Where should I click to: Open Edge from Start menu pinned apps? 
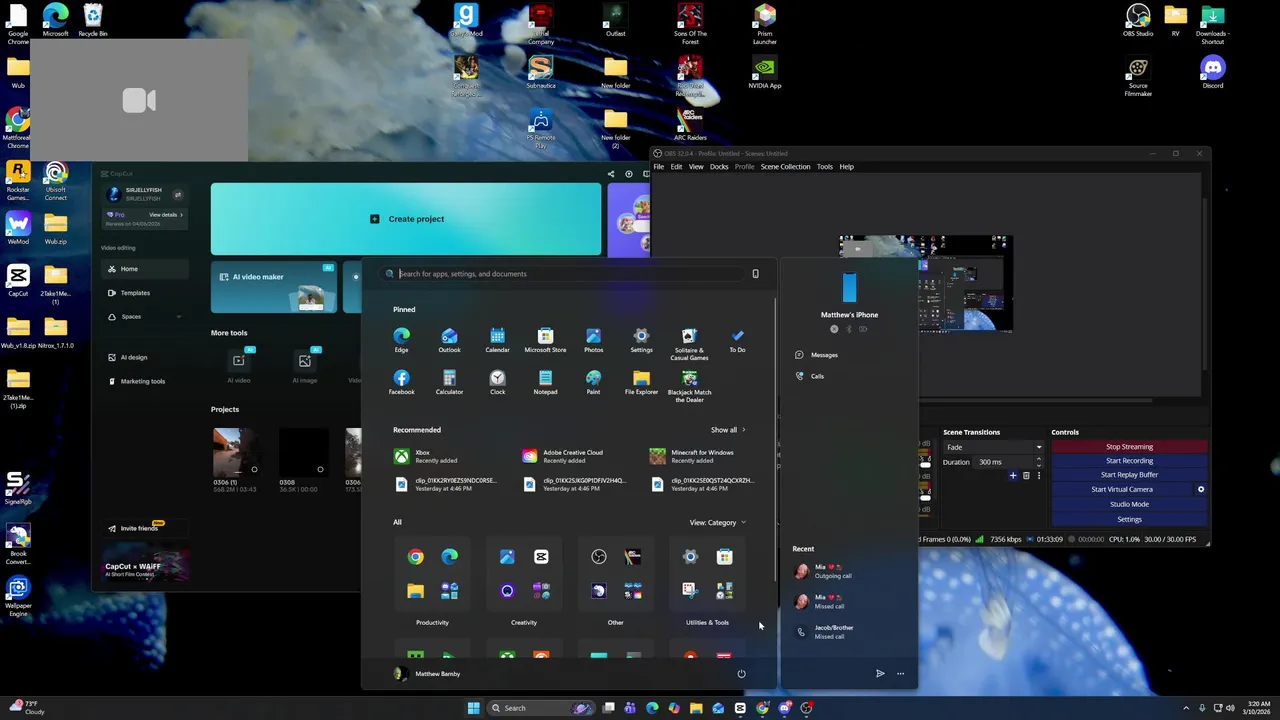tap(401, 340)
